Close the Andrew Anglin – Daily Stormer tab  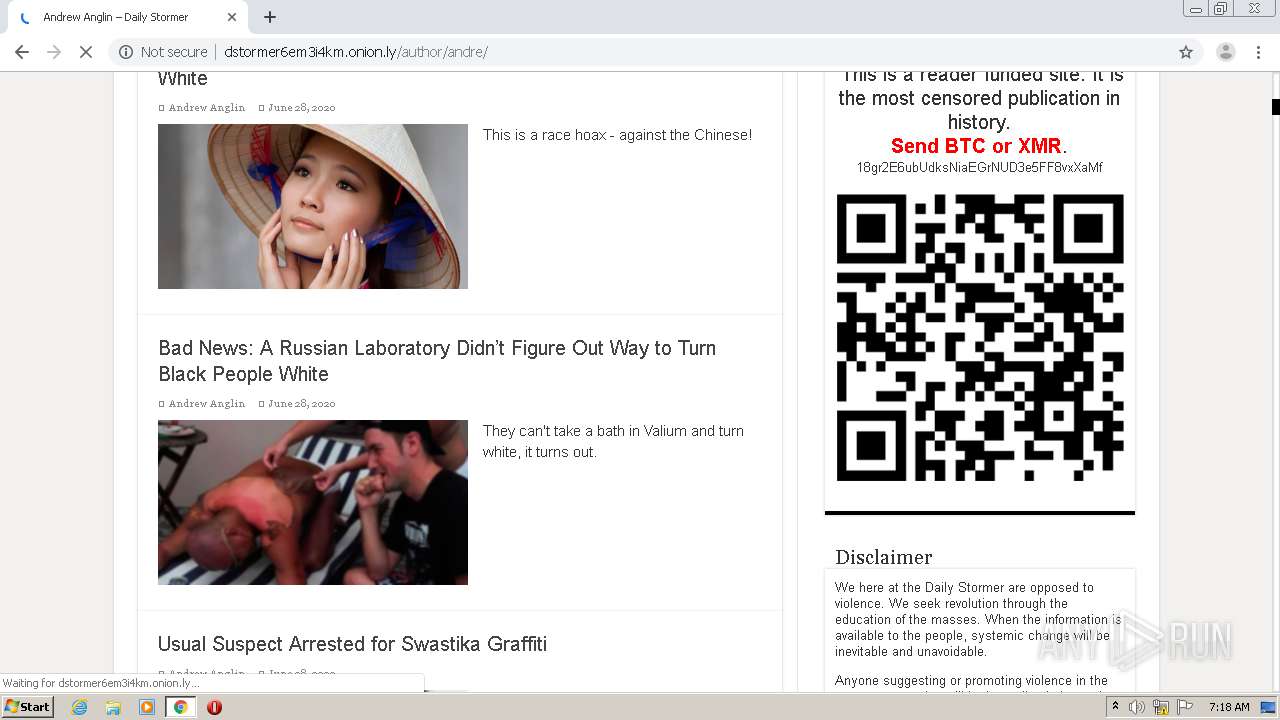pos(232,17)
